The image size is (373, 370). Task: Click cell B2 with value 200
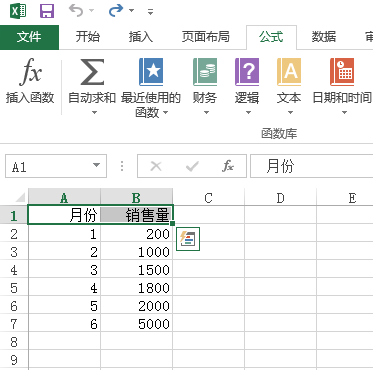pos(136,234)
